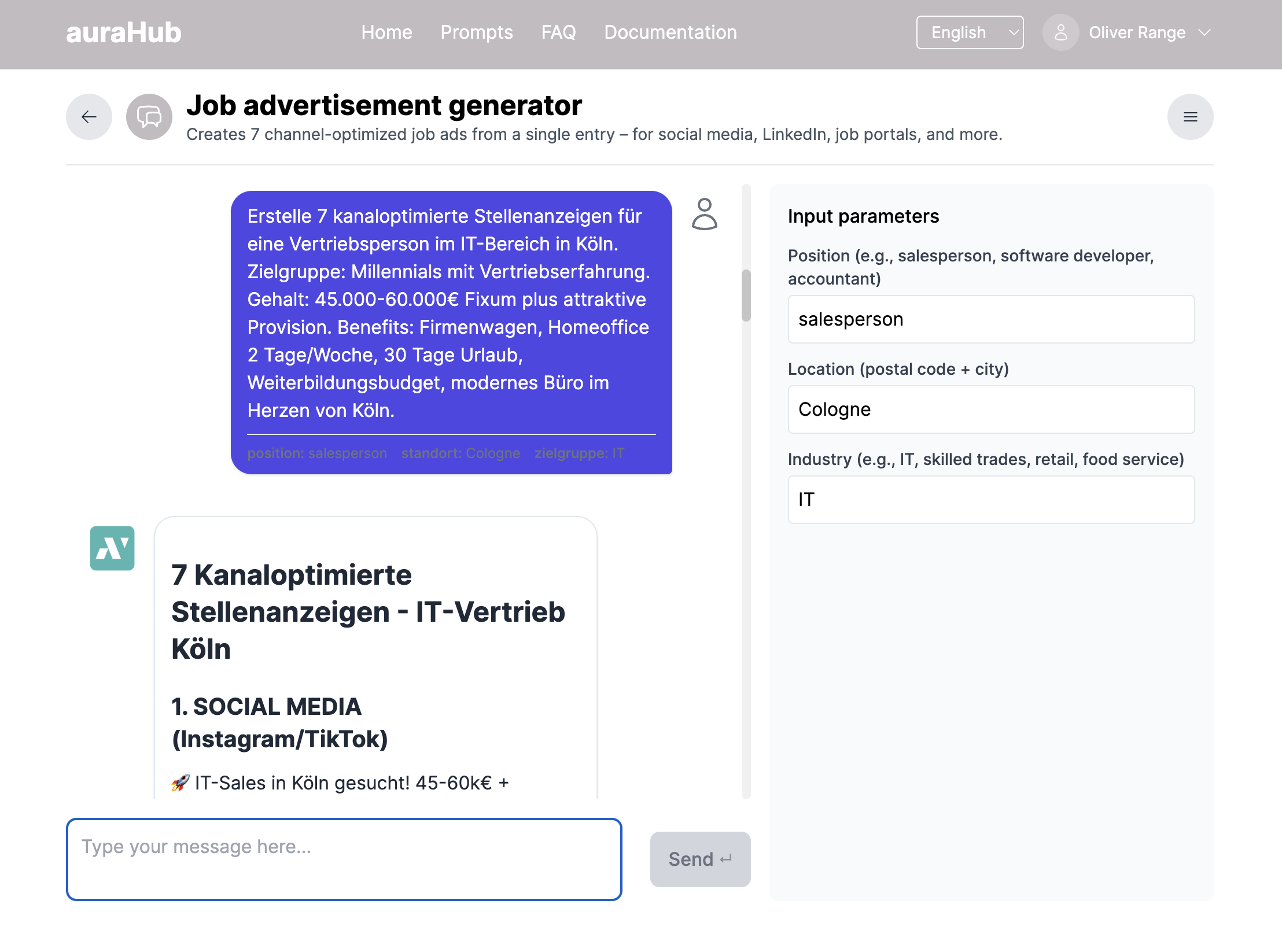1282x952 pixels.
Task: Click the auraHub logo
Action: coord(124,32)
